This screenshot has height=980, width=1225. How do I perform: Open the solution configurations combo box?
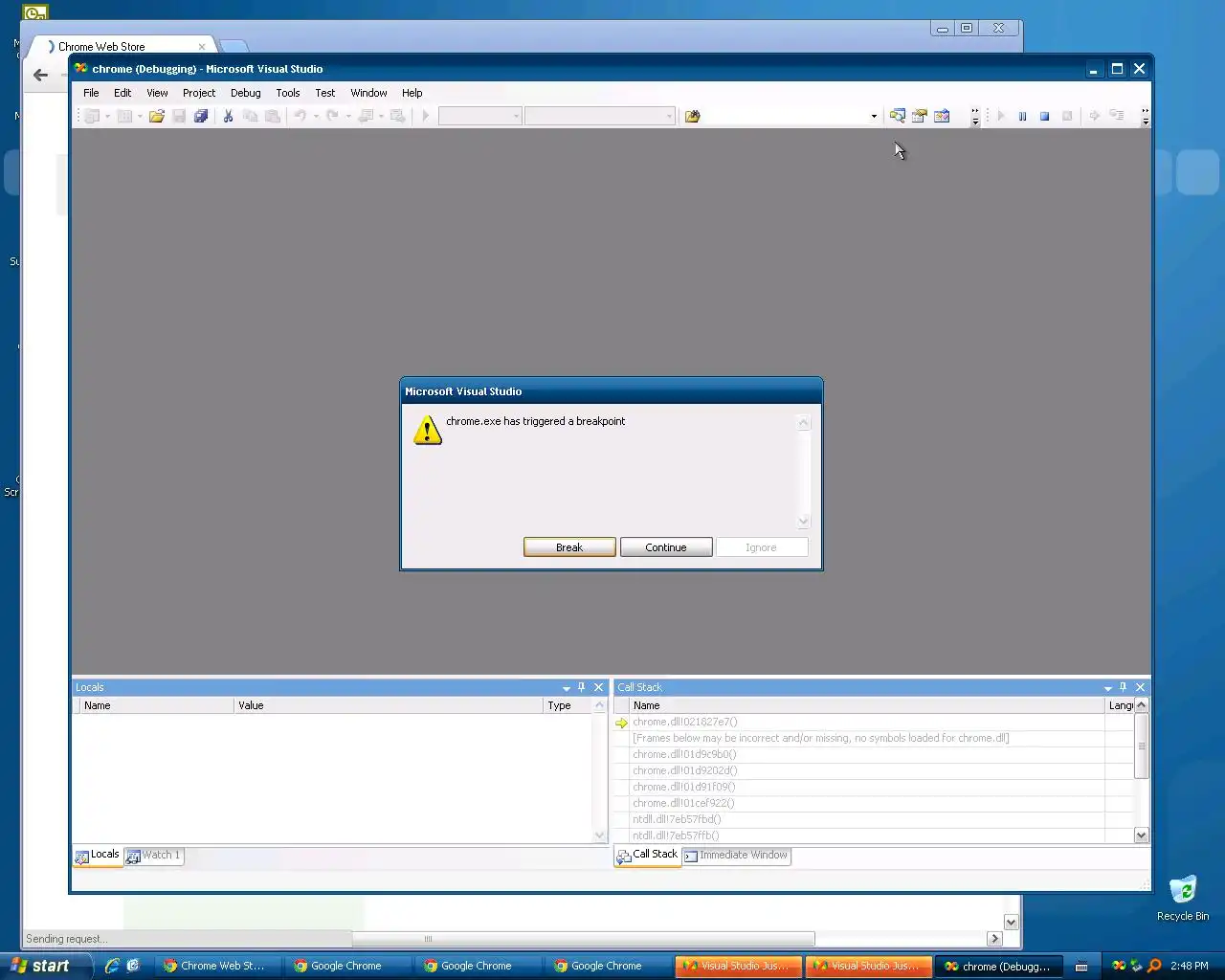(479, 116)
